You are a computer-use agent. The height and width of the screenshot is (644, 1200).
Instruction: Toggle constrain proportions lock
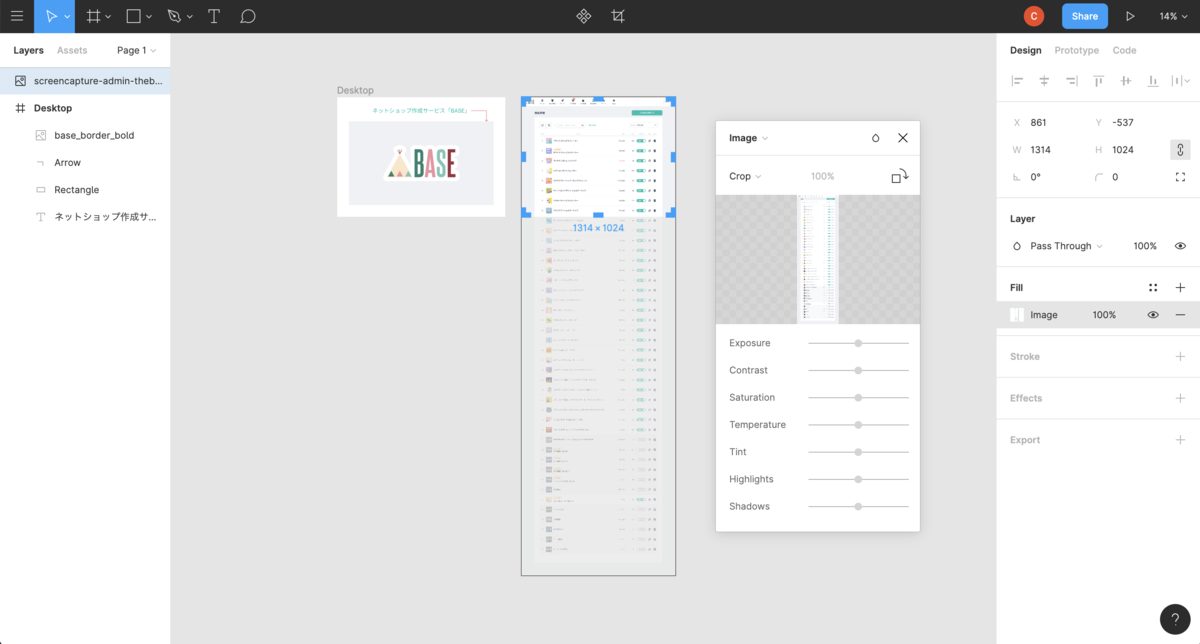point(1180,150)
